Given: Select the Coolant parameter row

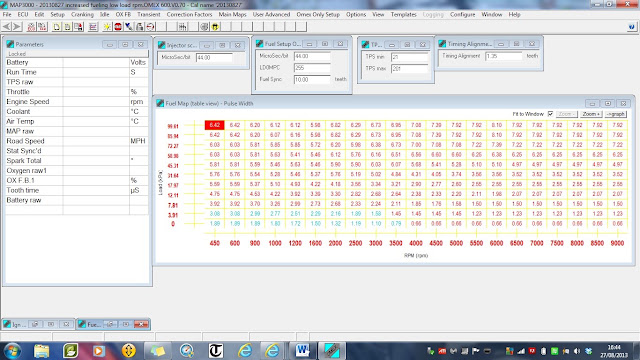Looking at the screenshot, I should click(x=76, y=111).
